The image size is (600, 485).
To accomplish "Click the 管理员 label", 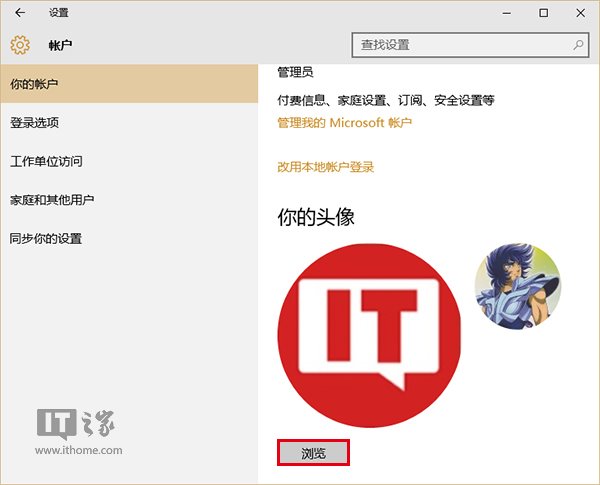I will 295,72.
